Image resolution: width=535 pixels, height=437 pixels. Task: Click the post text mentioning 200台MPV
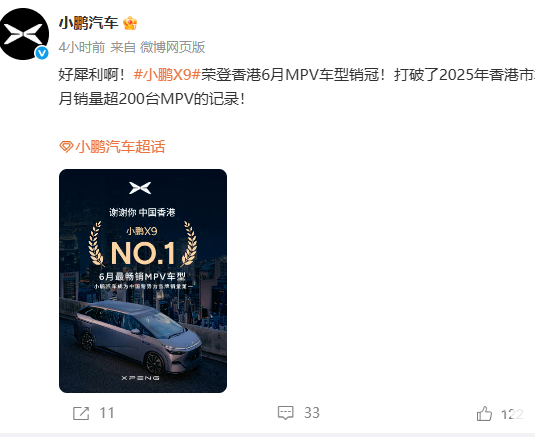[152, 99]
